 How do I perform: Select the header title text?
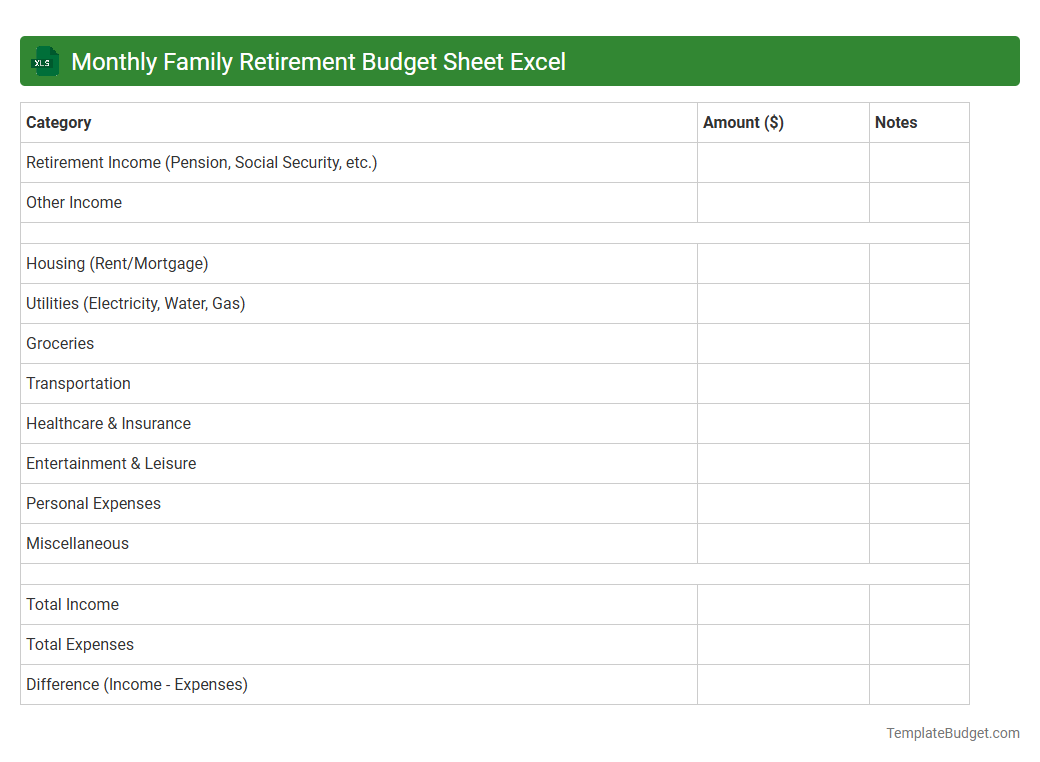[318, 61]
